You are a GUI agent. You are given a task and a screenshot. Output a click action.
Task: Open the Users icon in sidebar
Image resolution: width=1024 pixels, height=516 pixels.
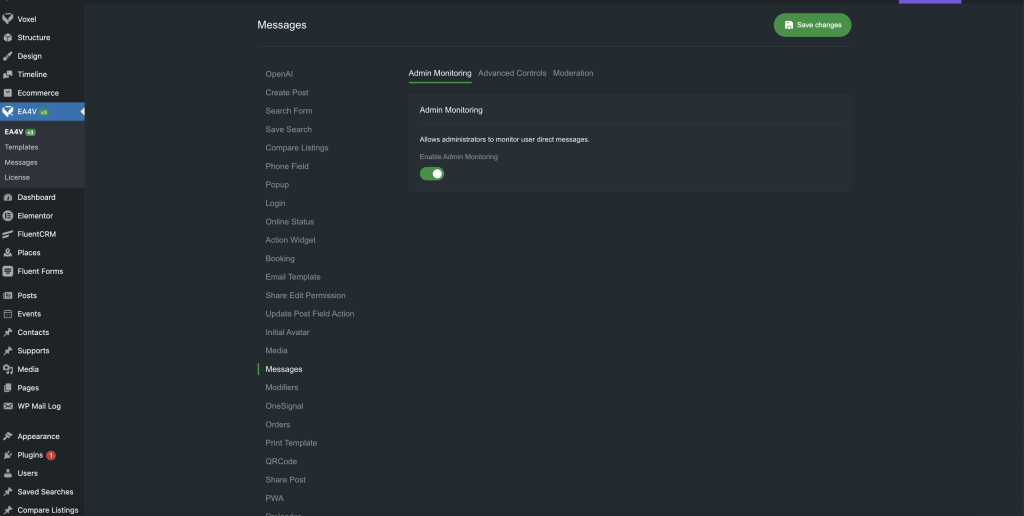pos(8,473)
